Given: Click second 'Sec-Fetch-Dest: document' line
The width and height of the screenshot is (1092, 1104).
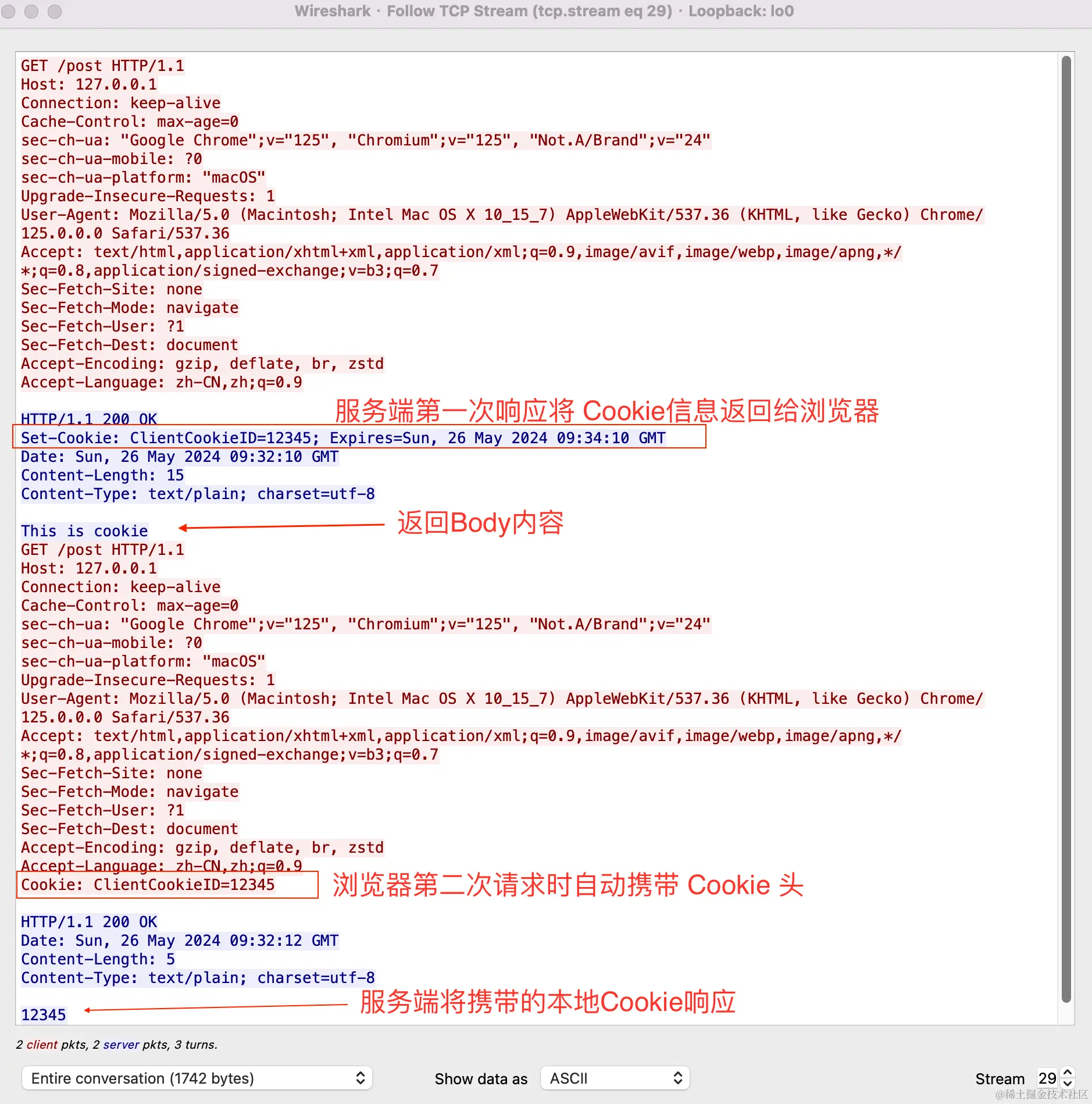Looking at the screenshot, I should tap(130, 829).
